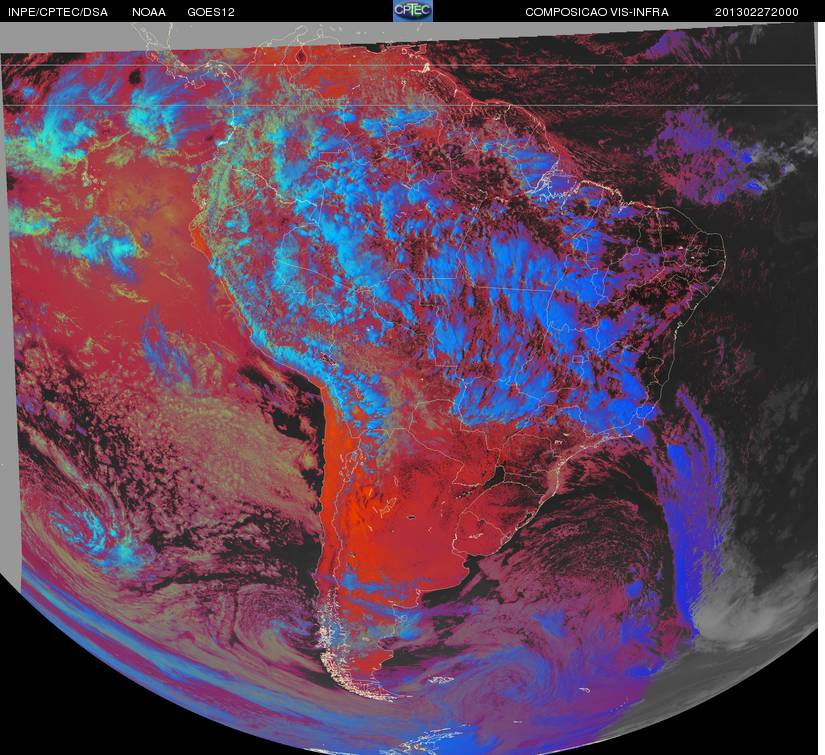This screenshot has width=825, height=755.
Task: Click the INPE/CPTEC/DSA header text
Action: click(58, 12)
